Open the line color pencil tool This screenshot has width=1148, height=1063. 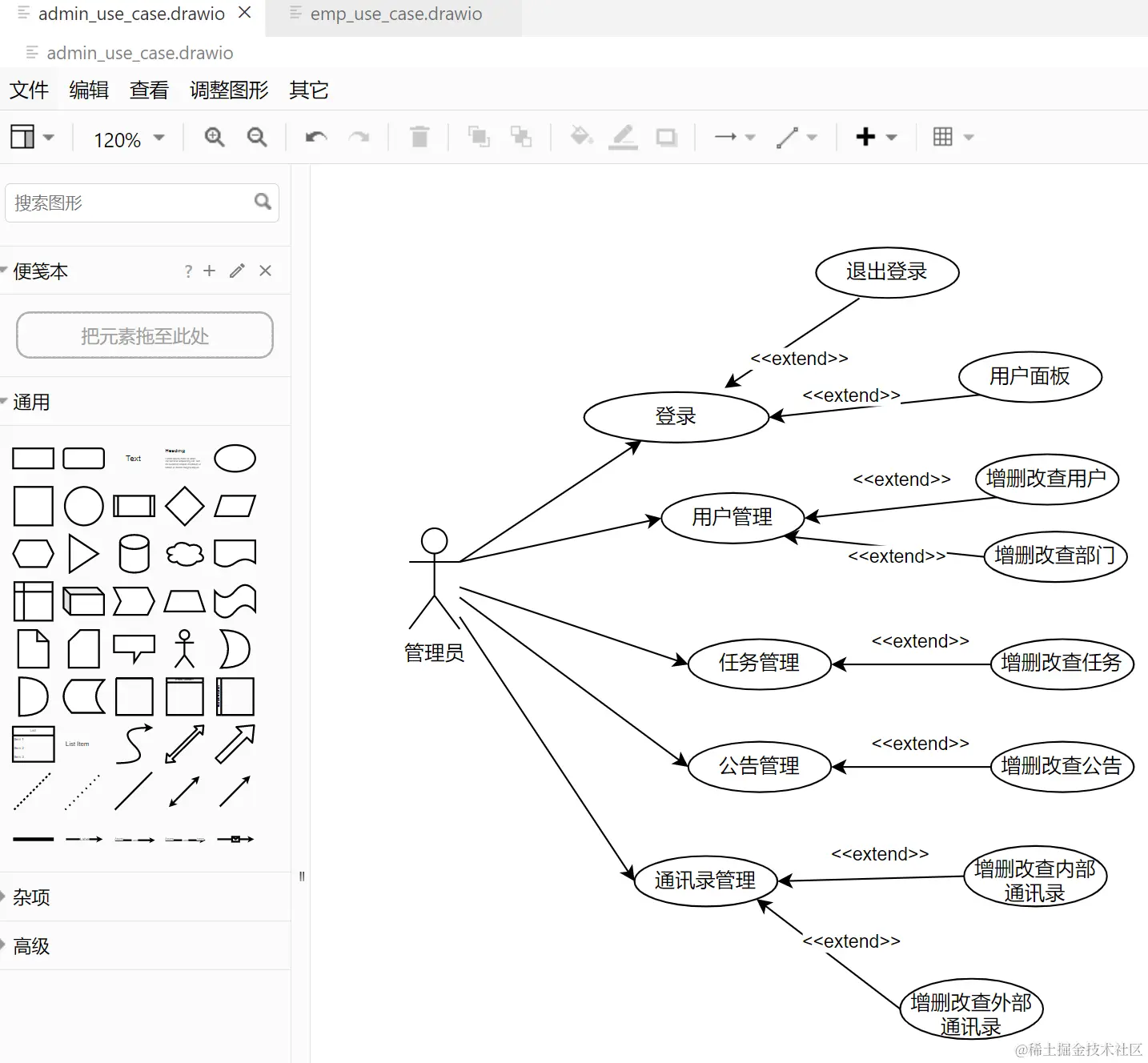623,137
